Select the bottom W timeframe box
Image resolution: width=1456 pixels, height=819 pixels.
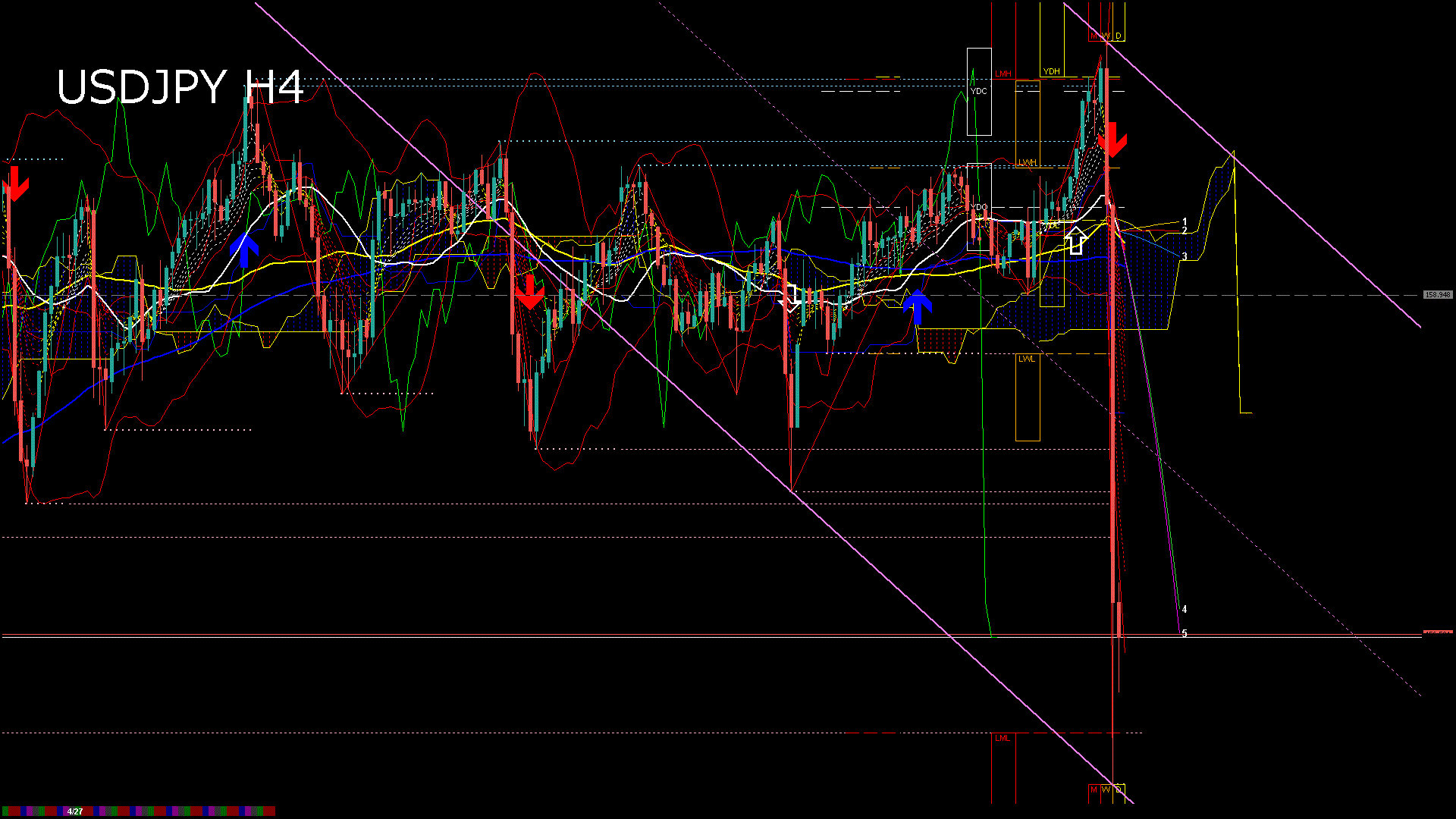pos(1106,789)
